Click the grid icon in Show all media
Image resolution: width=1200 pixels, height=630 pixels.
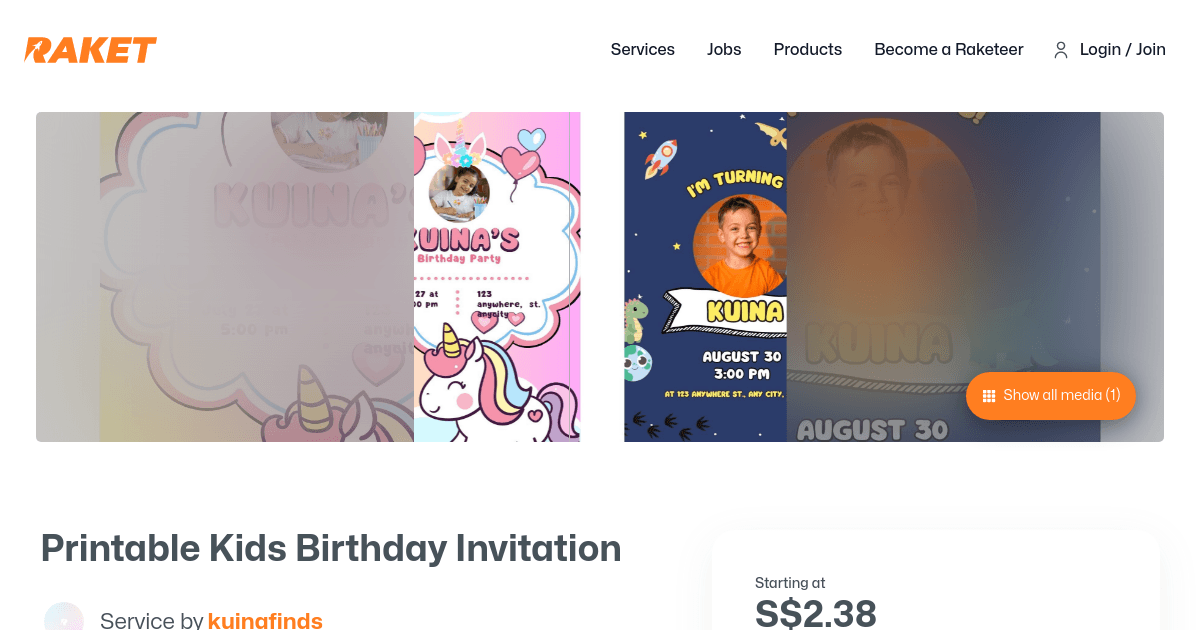click(x=989, y=396)
